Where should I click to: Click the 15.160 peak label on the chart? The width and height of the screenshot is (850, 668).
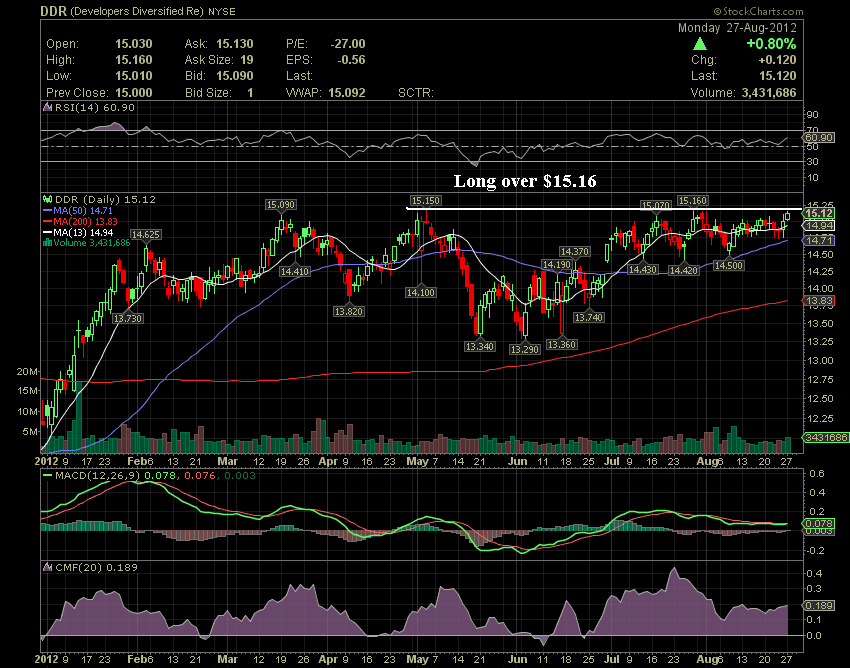[x=693, y=201]
